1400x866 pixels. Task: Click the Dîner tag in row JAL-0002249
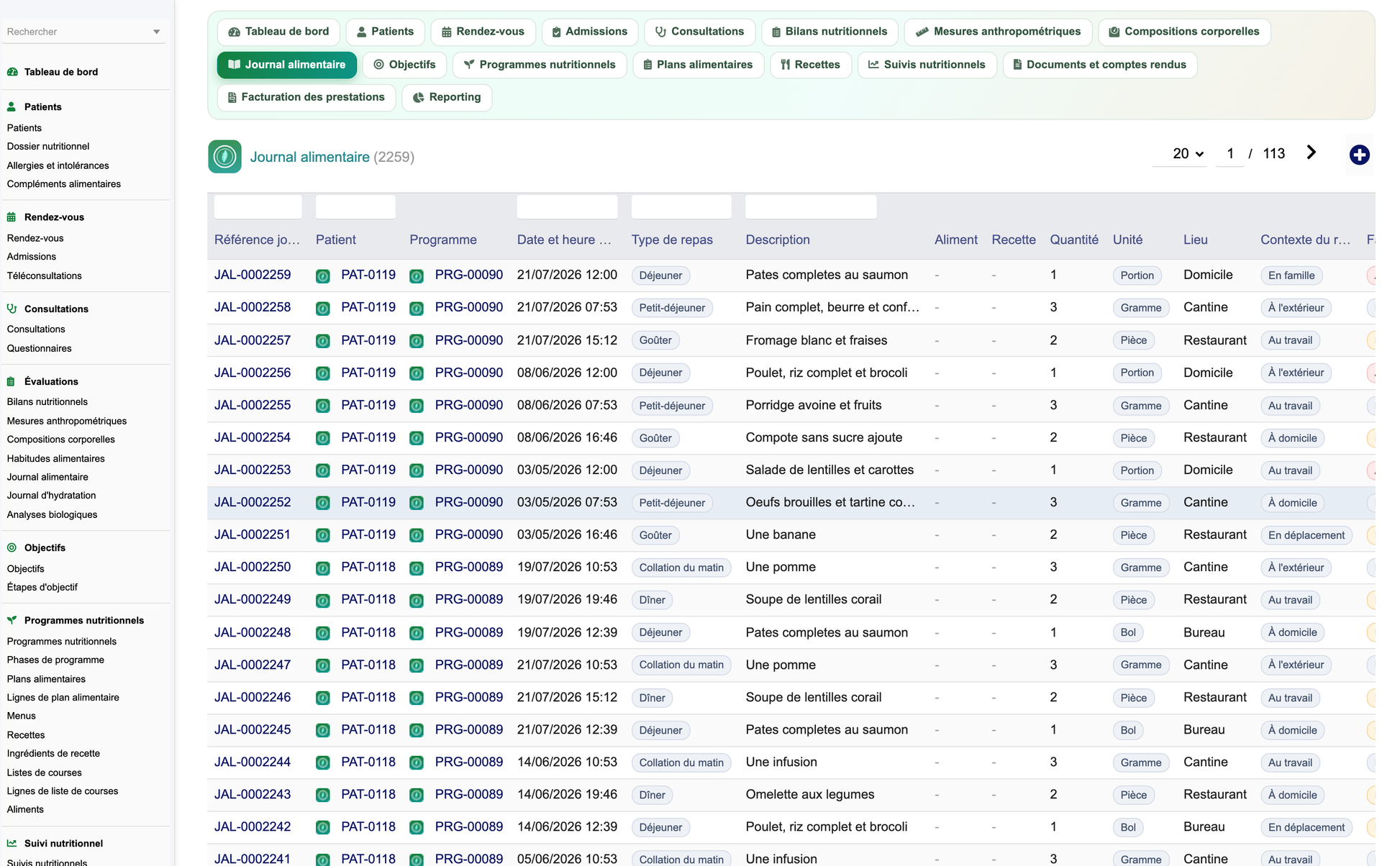click(652, 600)
